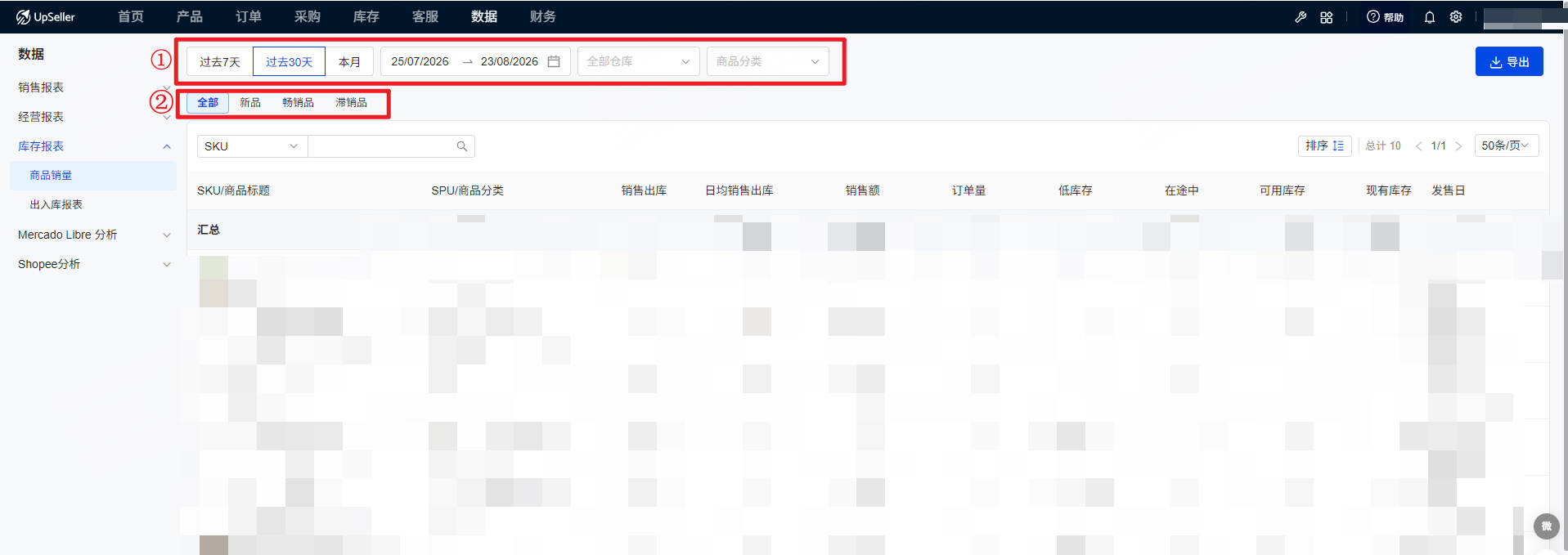Click the 销售额 column header

862,190
